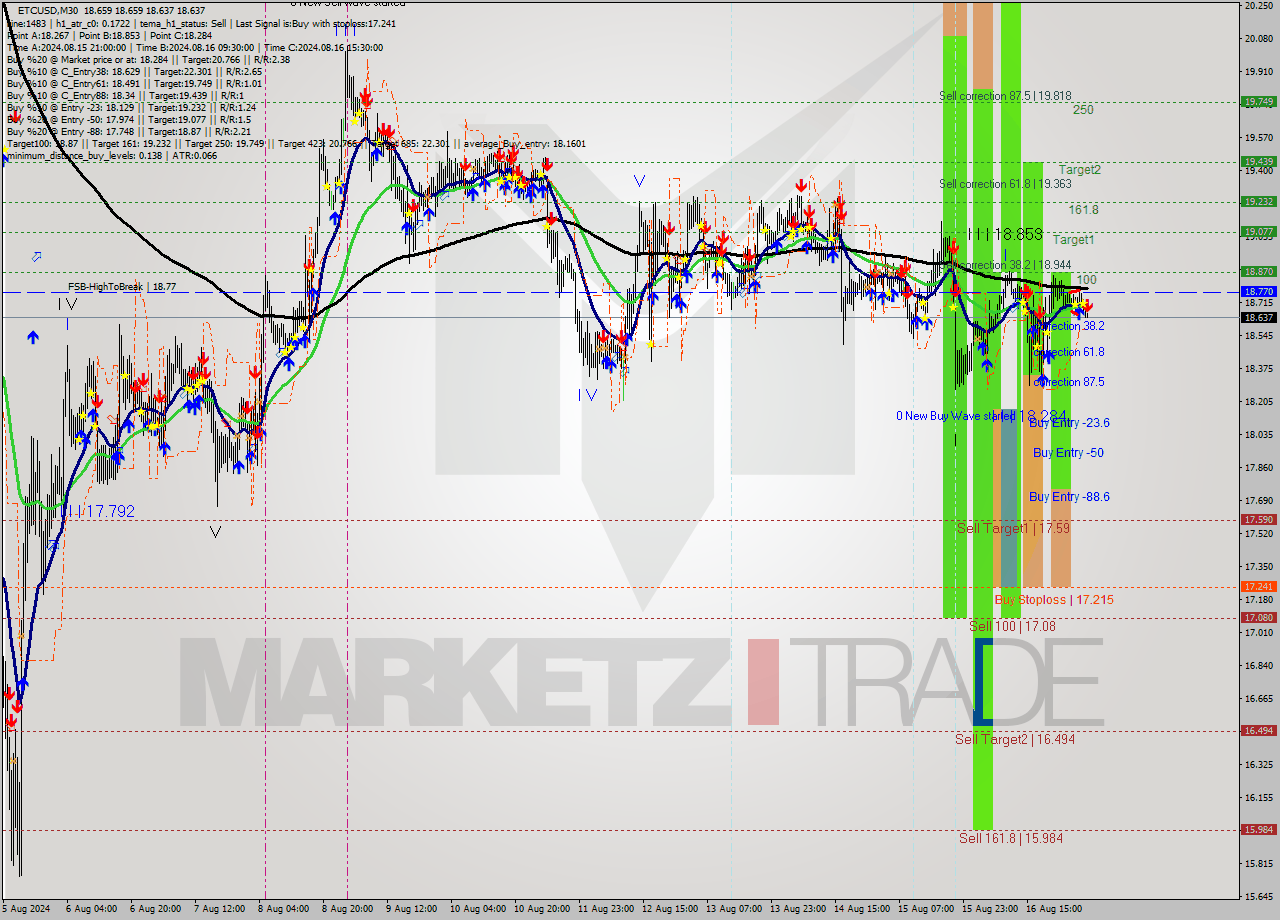Click the '11 Aug 23:00' time label

coord(606,909)
